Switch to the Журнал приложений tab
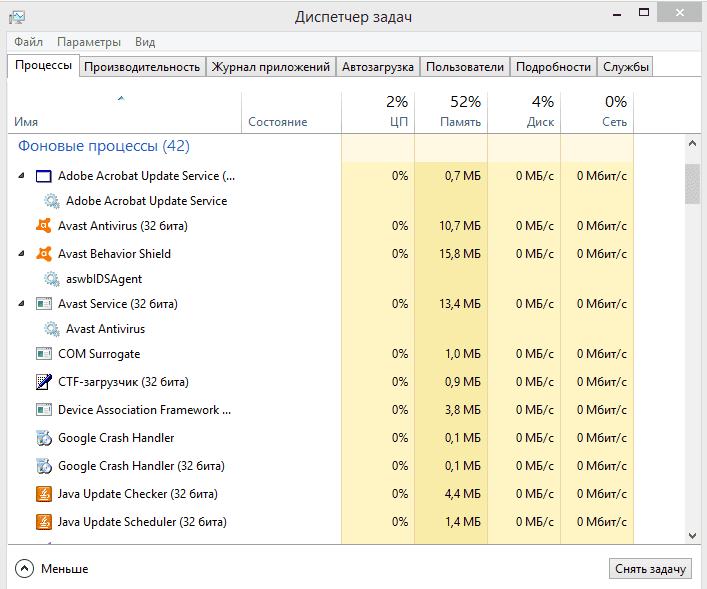Viewport: 707px width, 589px height. [271, 67]
